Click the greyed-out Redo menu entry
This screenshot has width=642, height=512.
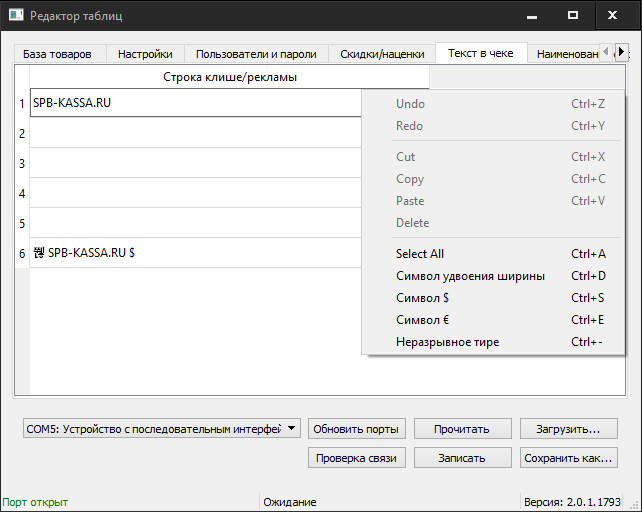click(493, 126)
